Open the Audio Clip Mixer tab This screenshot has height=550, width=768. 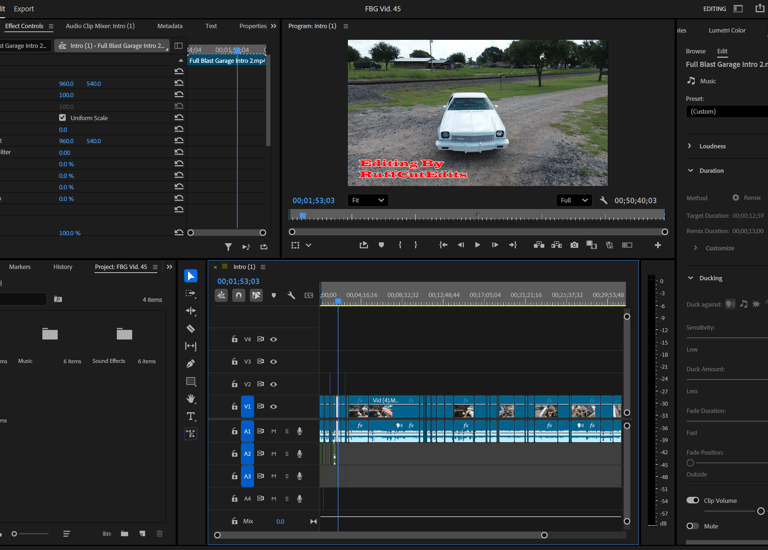[x=100, y=26]
